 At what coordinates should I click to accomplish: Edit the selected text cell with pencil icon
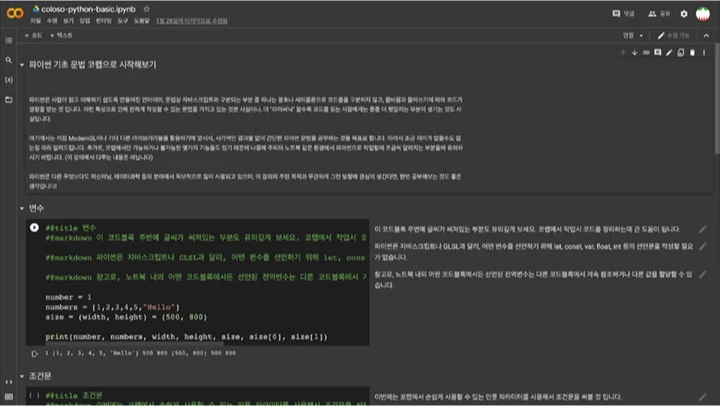(669, 53)
